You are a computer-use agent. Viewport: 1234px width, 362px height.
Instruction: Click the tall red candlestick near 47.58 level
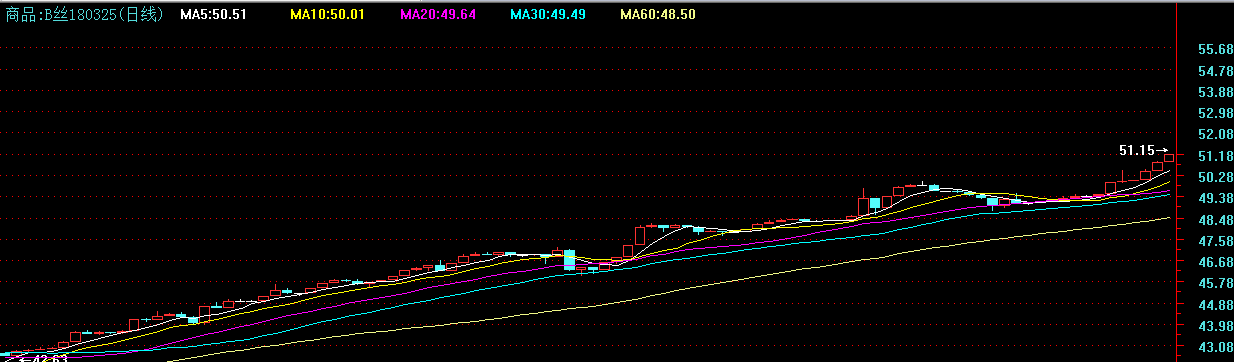640,236
